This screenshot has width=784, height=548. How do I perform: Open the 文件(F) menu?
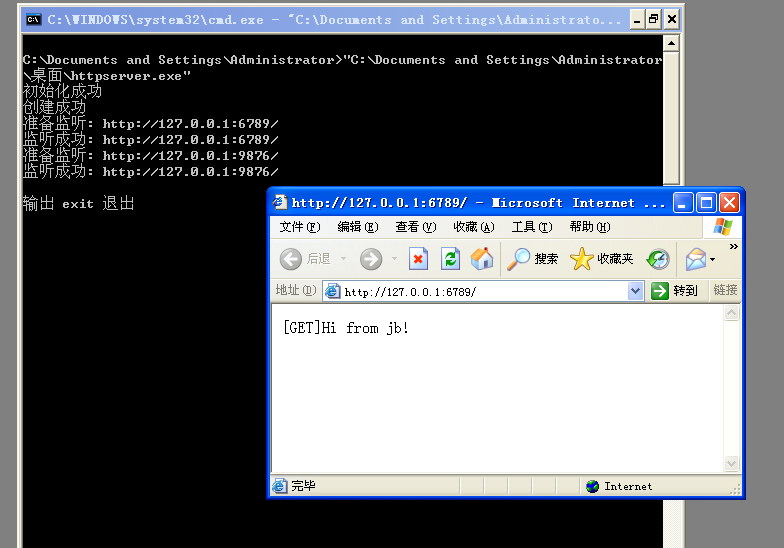click(300, 227)
